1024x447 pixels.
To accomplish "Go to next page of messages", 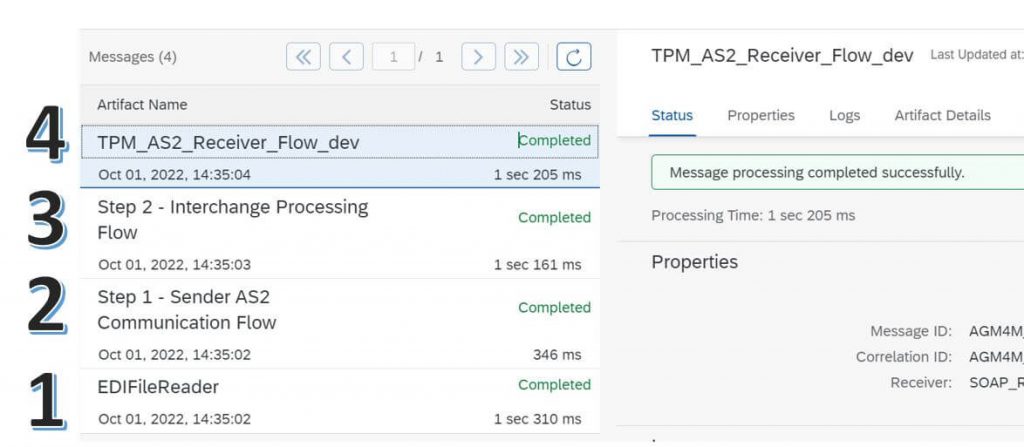I will pyautogui.click(x=478, y=57).
